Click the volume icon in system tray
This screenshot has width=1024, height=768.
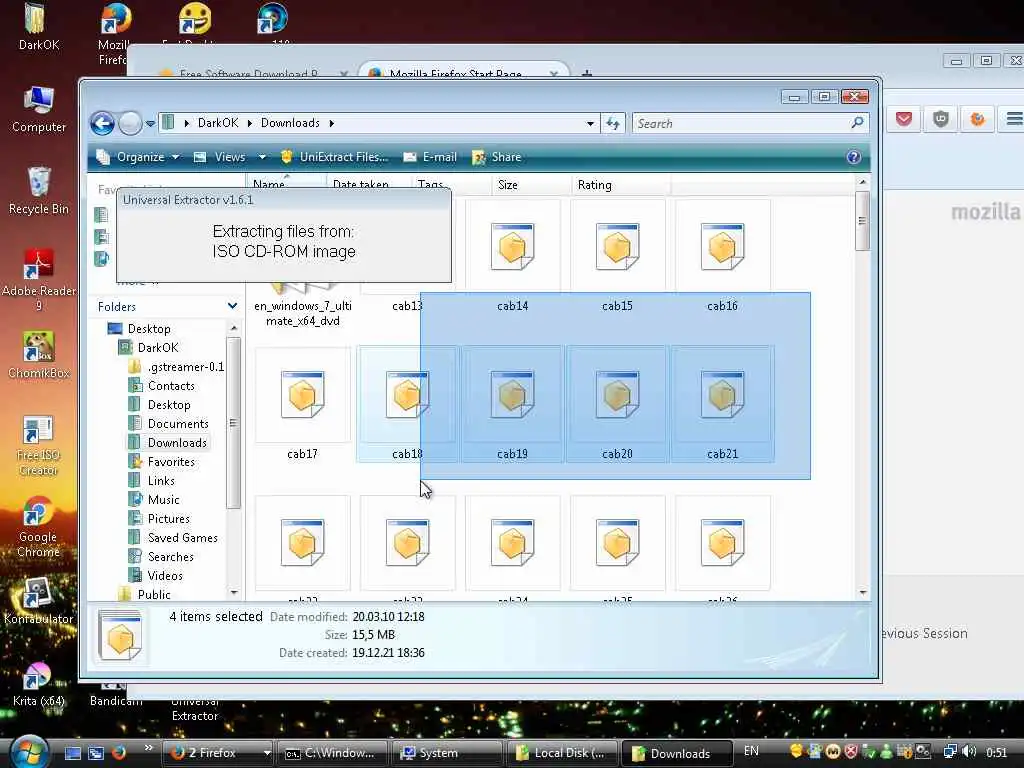point(968,752)
